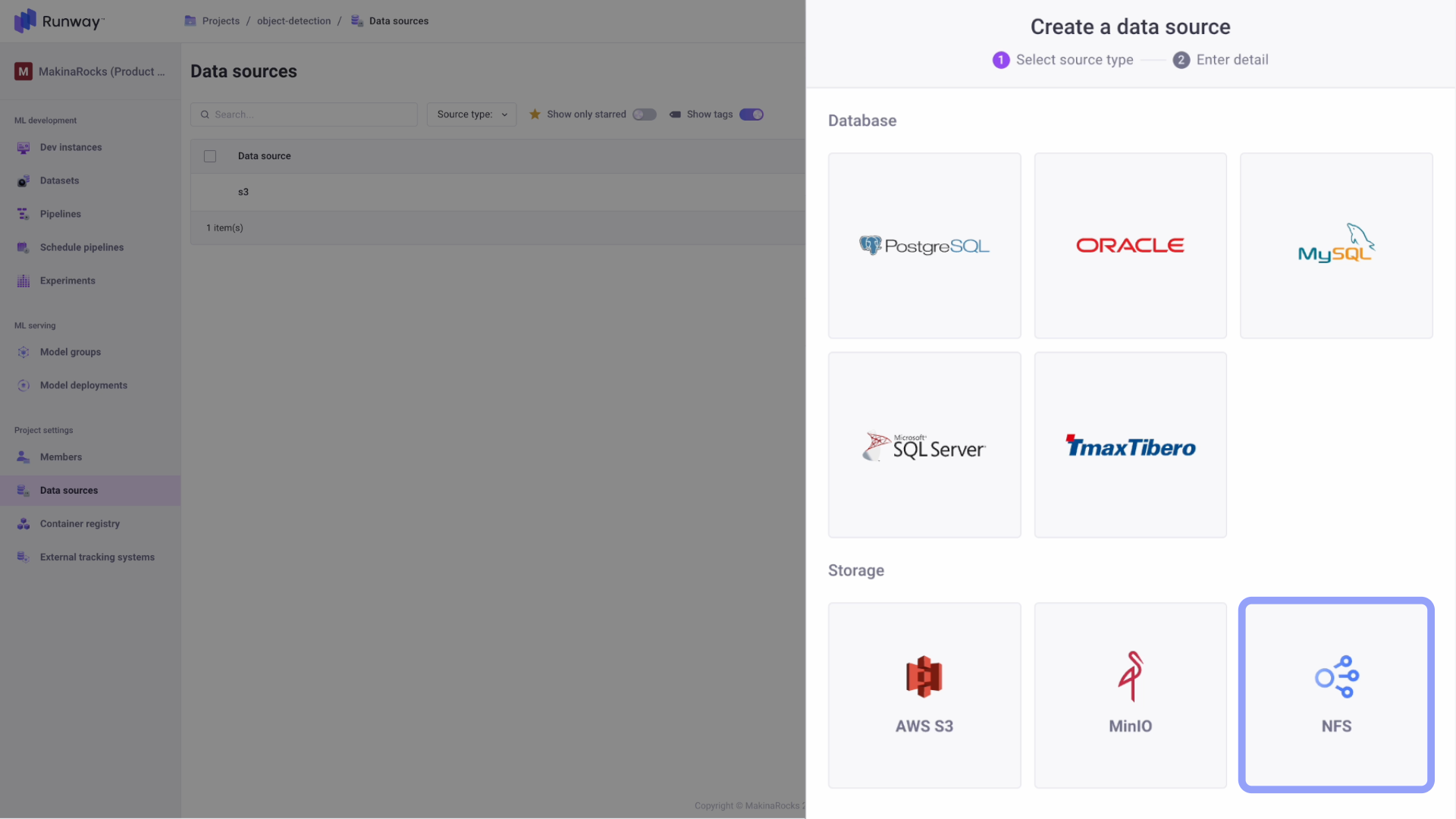Click the Container registry sidebar icon
The width and height of the screenshot is (1456, 819).
[x=24, y=524]
